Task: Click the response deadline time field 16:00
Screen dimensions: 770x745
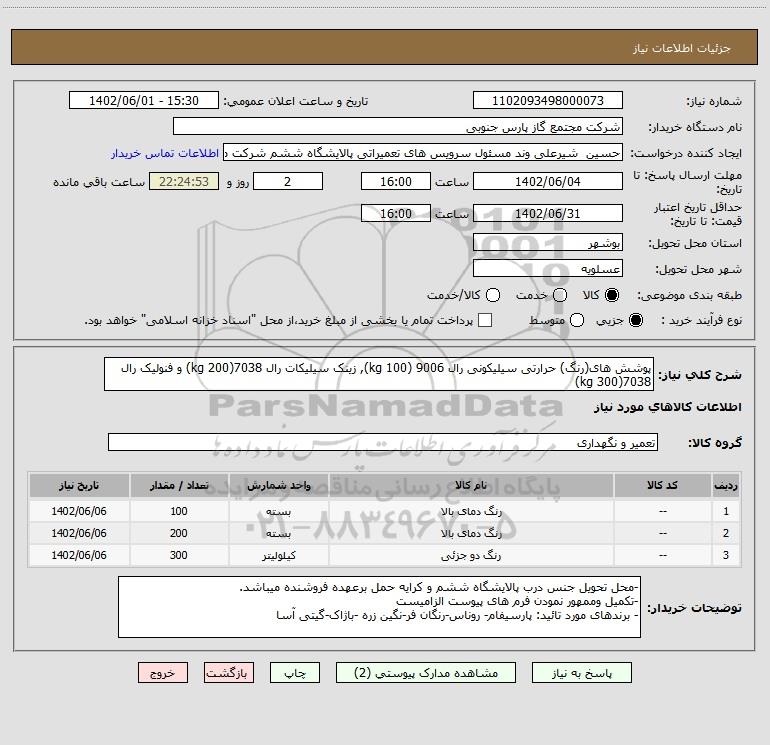Action: (396, 181)
